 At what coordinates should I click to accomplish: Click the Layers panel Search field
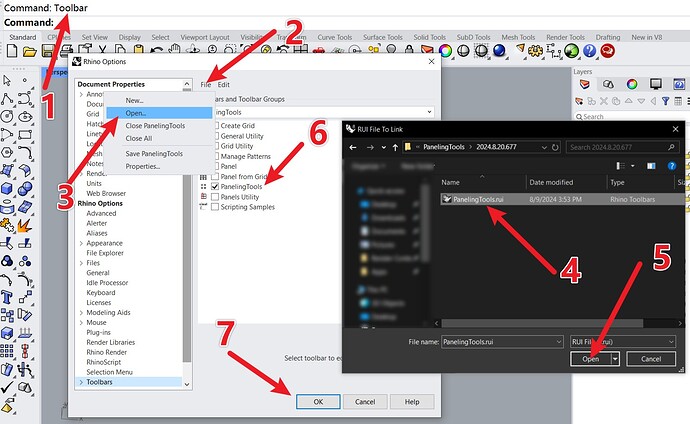(632, 117)
